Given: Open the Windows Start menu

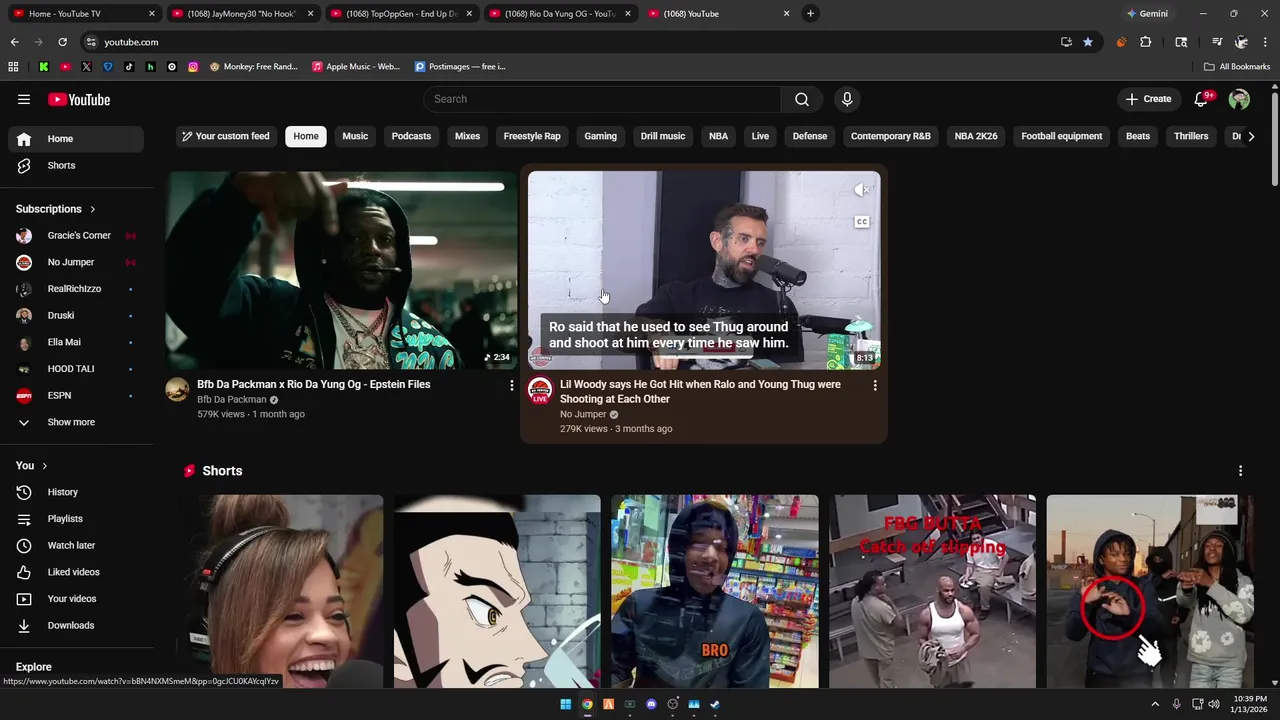Looking at the screenshot, I should tap(565, 704).
